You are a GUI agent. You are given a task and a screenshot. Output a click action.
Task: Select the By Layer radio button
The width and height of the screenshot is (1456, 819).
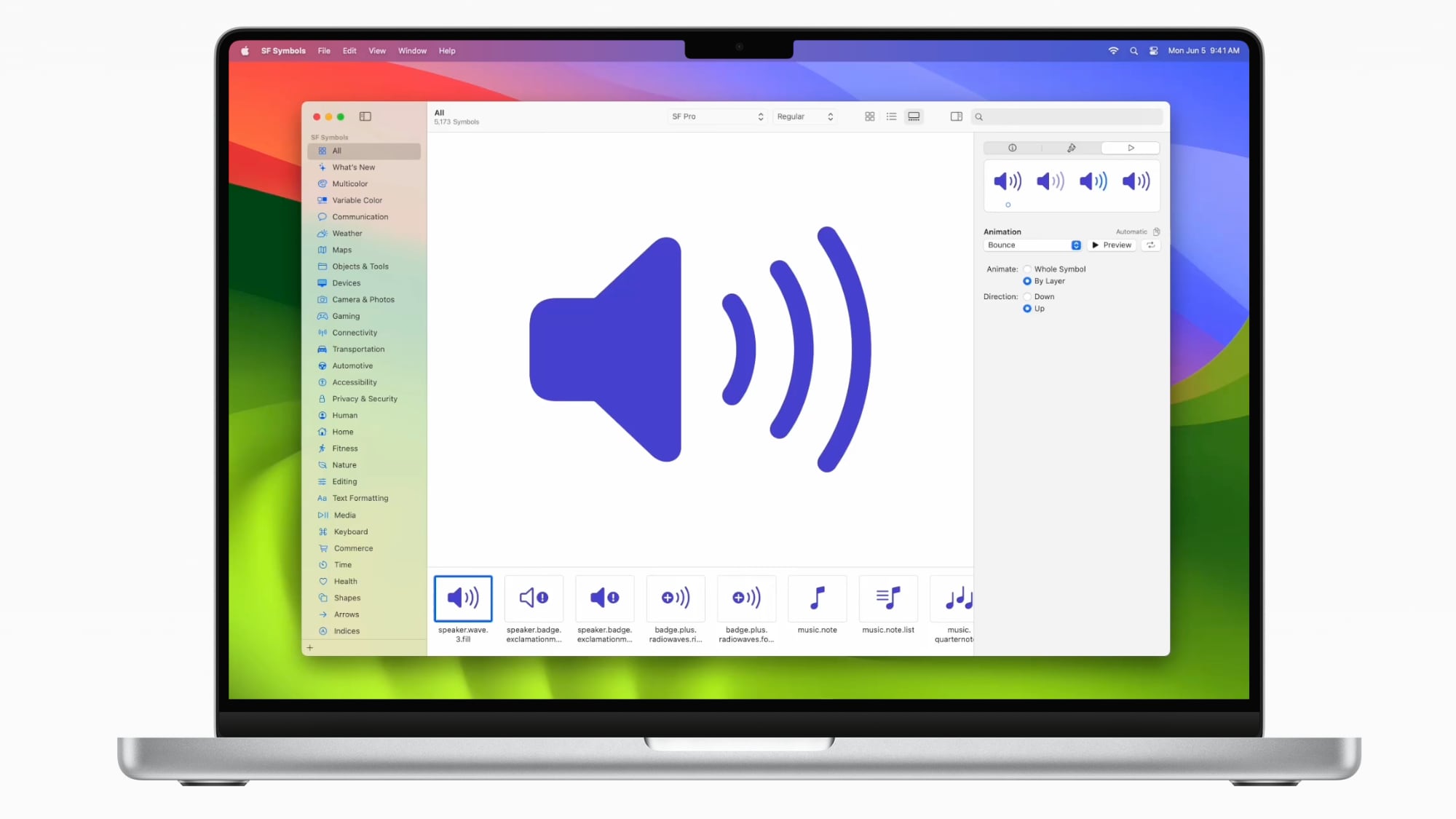1027,280
